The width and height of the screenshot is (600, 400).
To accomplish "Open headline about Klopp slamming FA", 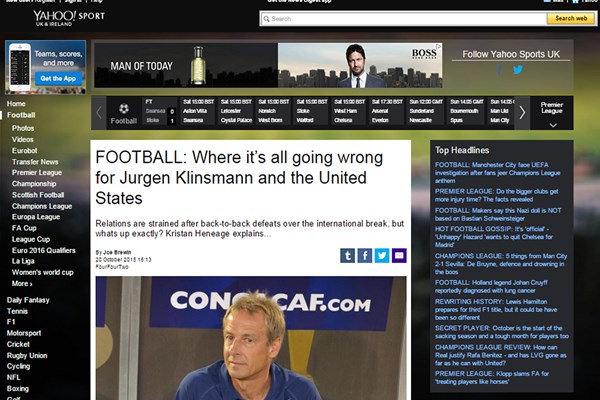I will [492, 377].
